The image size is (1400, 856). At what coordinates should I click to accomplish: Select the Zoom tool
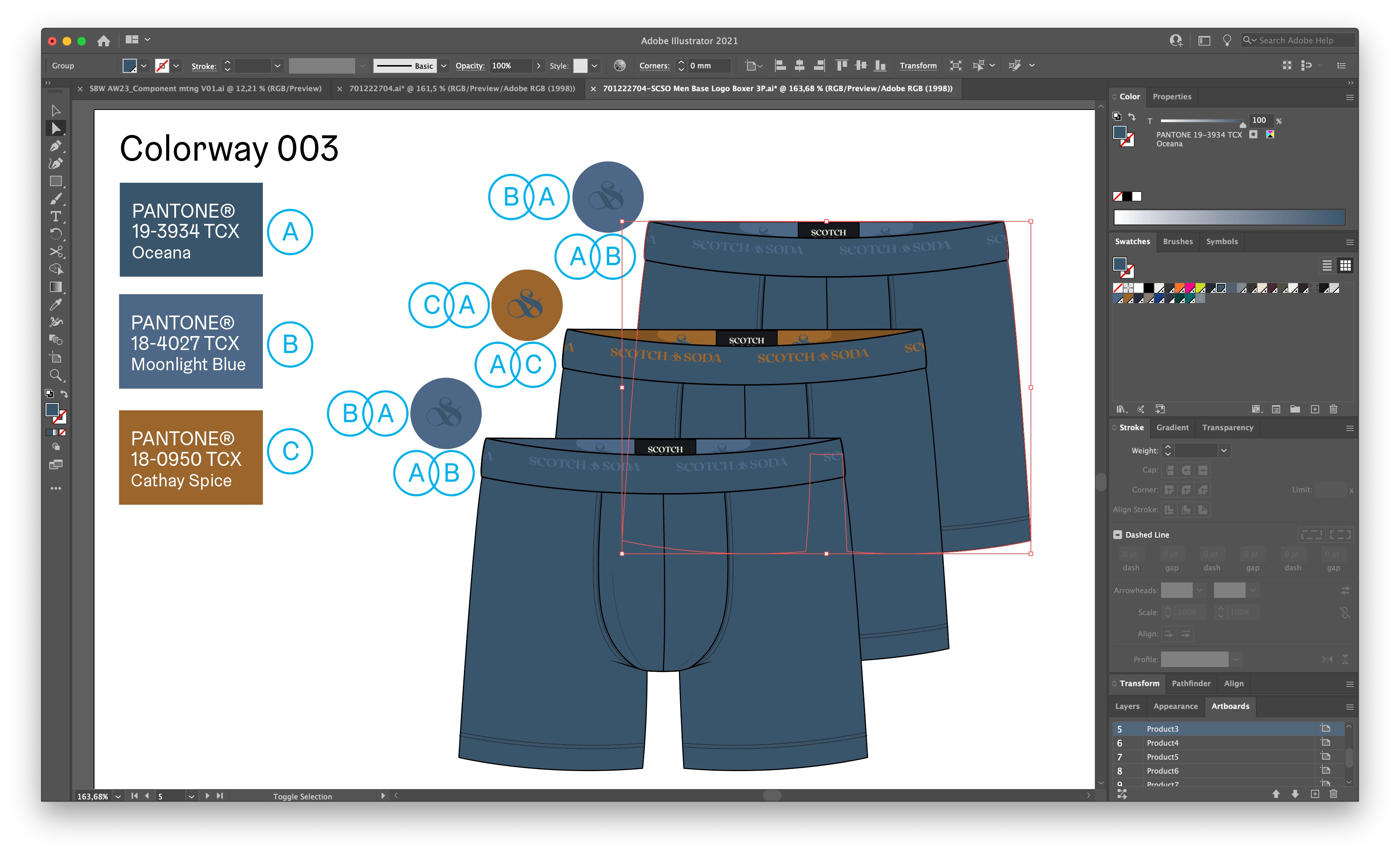55,375
